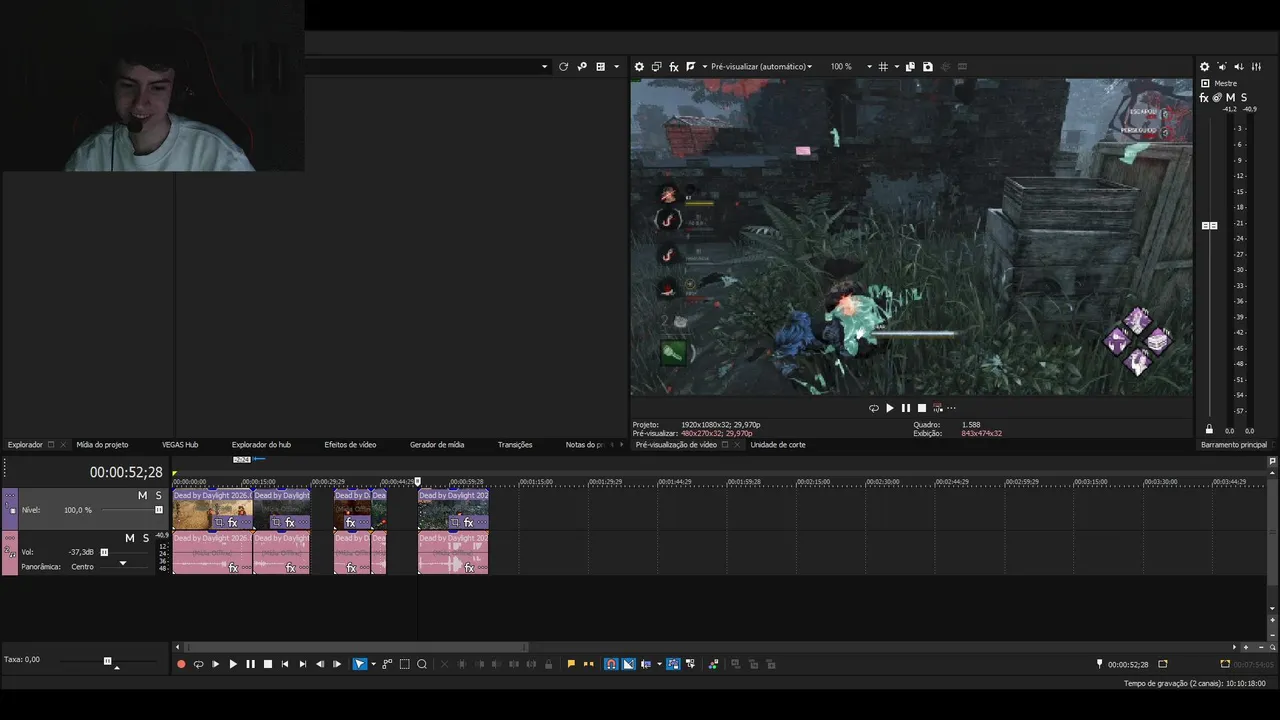This screenshot has width=1280, height=720.
Task: Click stop button under video preview
Action: 922,408
